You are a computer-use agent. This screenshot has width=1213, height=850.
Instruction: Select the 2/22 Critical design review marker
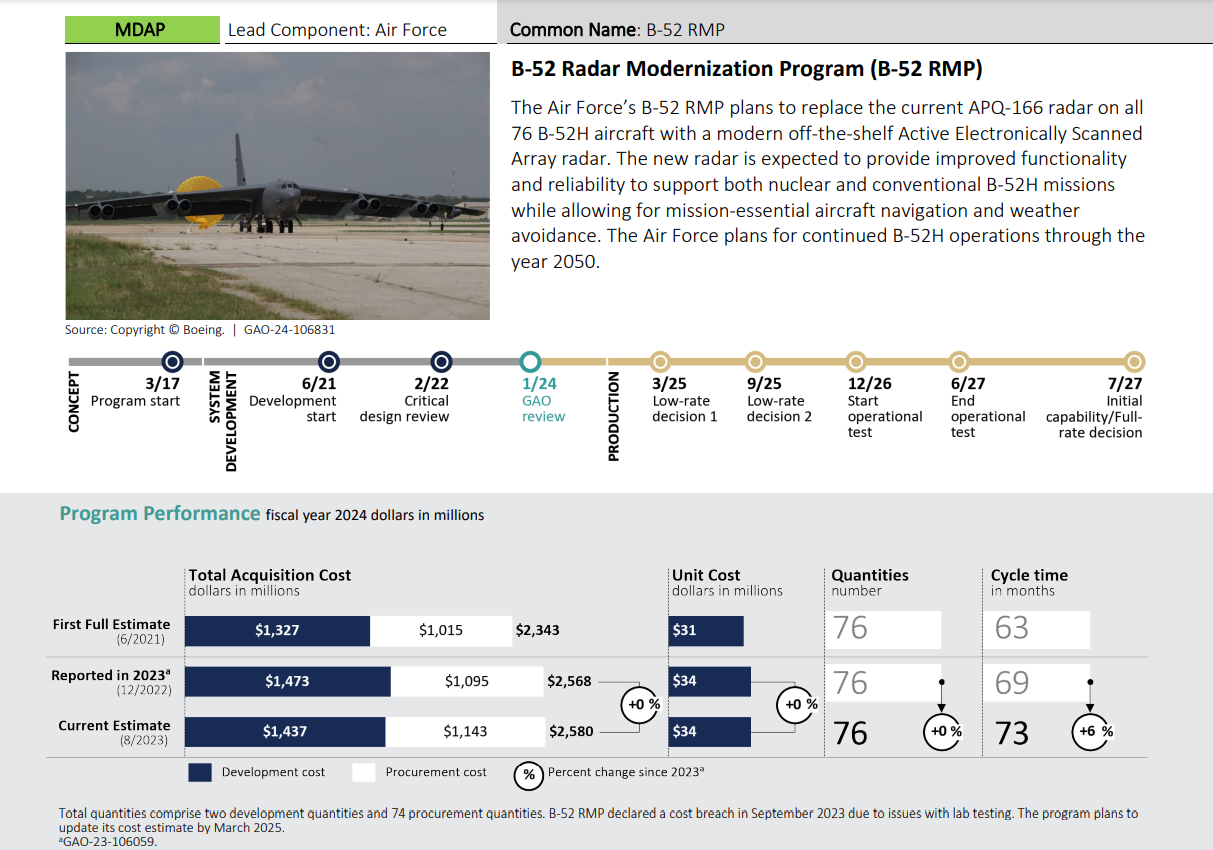coord(443,362)
